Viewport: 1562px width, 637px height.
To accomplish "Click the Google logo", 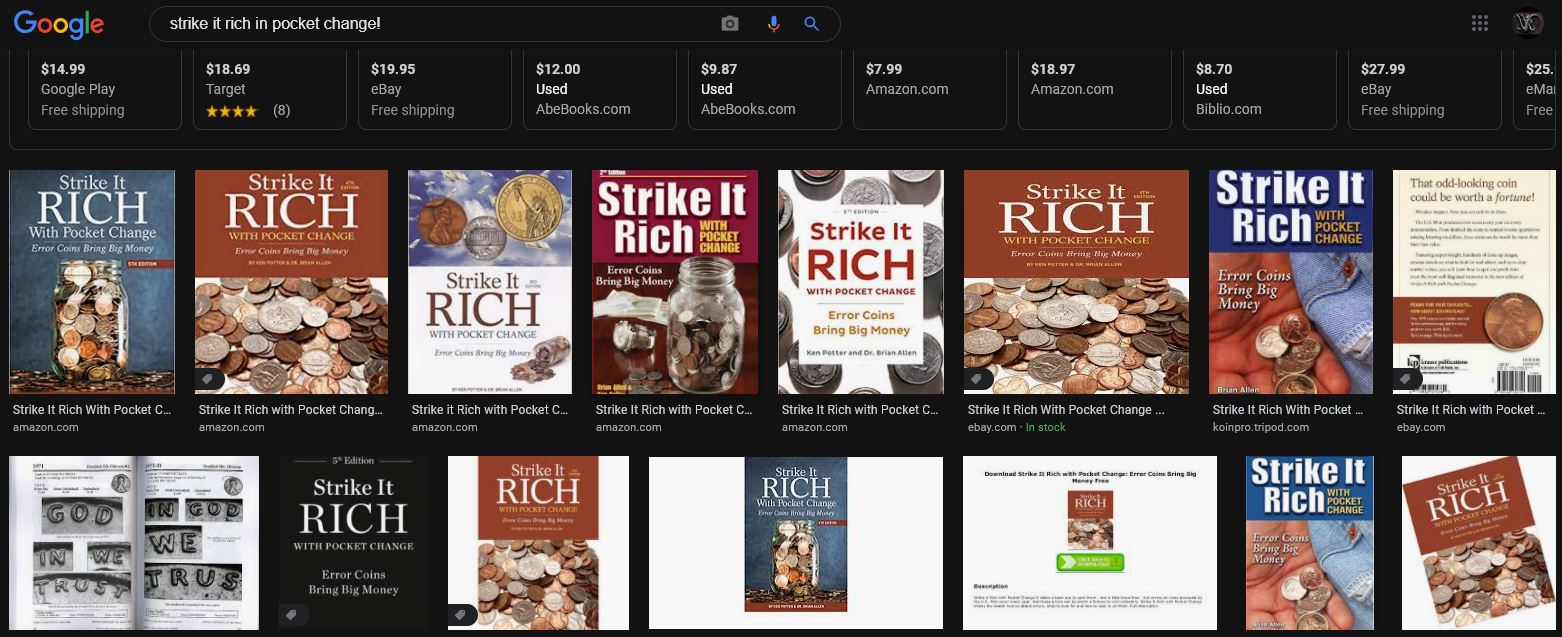I will (59, 24).
